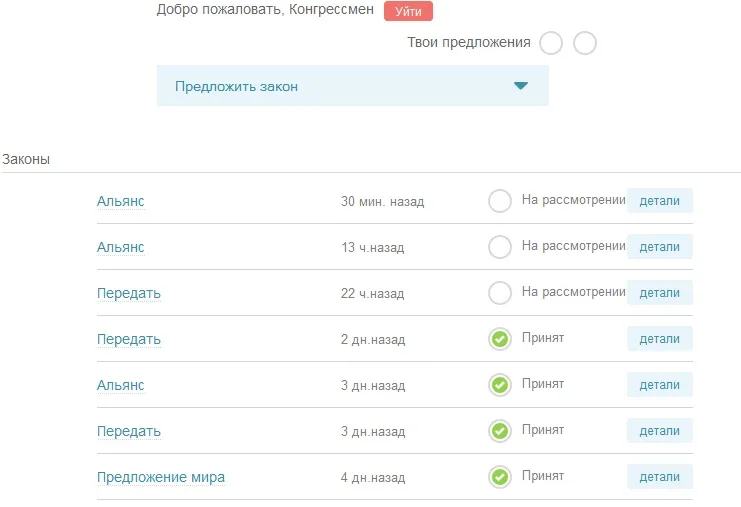Select second circle next to Твои предложения
Screen dimensions: 741x507
[585, 43]
